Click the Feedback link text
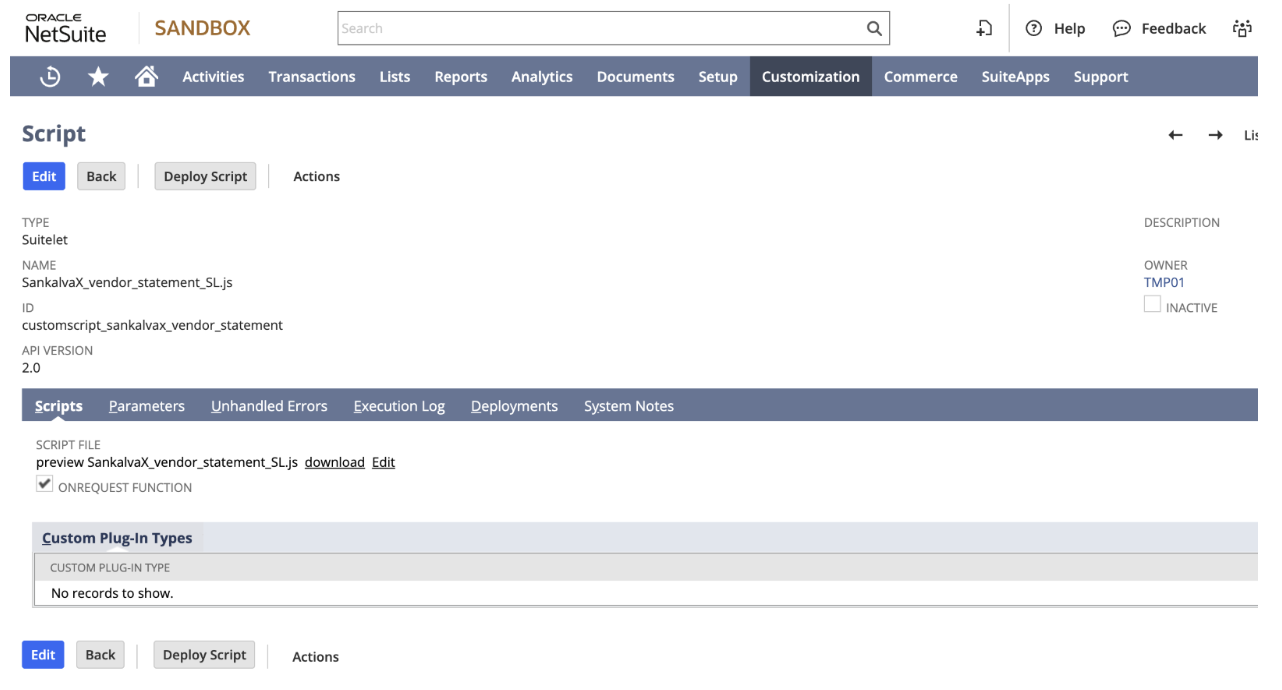1282x690 pixels. point(1173,29)
